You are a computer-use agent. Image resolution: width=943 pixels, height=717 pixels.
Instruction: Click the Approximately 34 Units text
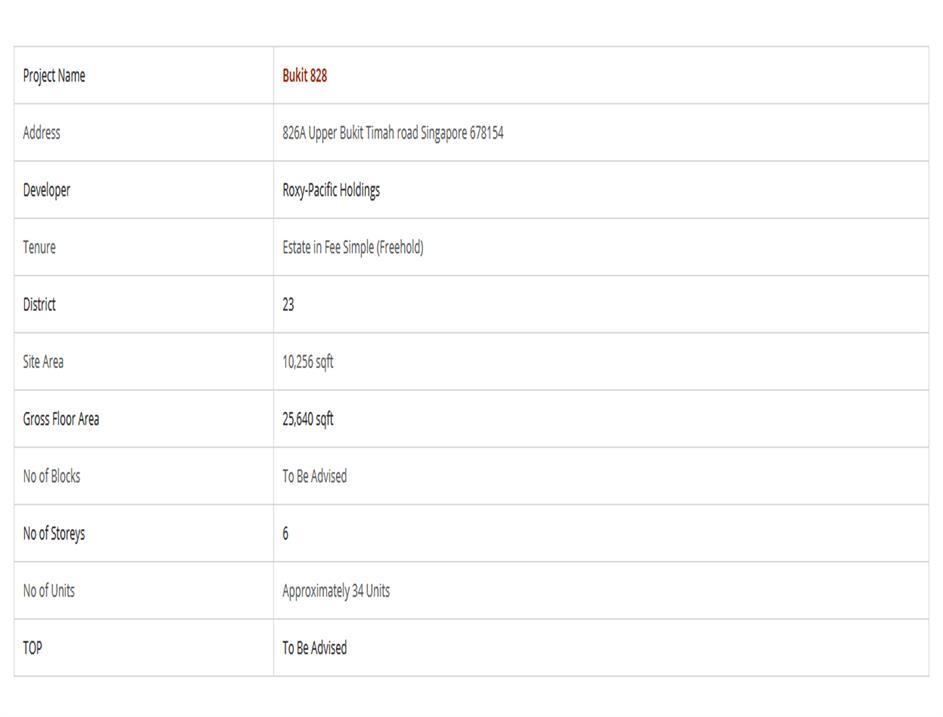tap(336, 591)
